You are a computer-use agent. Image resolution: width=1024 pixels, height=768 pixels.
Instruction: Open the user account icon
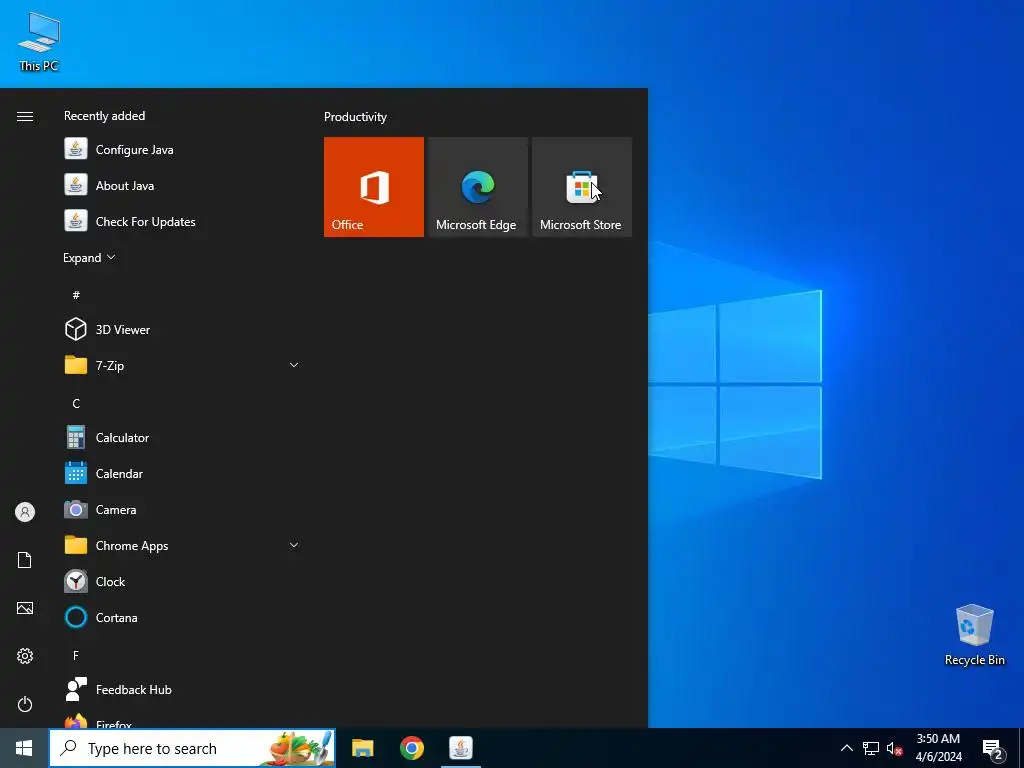[25, 512]
